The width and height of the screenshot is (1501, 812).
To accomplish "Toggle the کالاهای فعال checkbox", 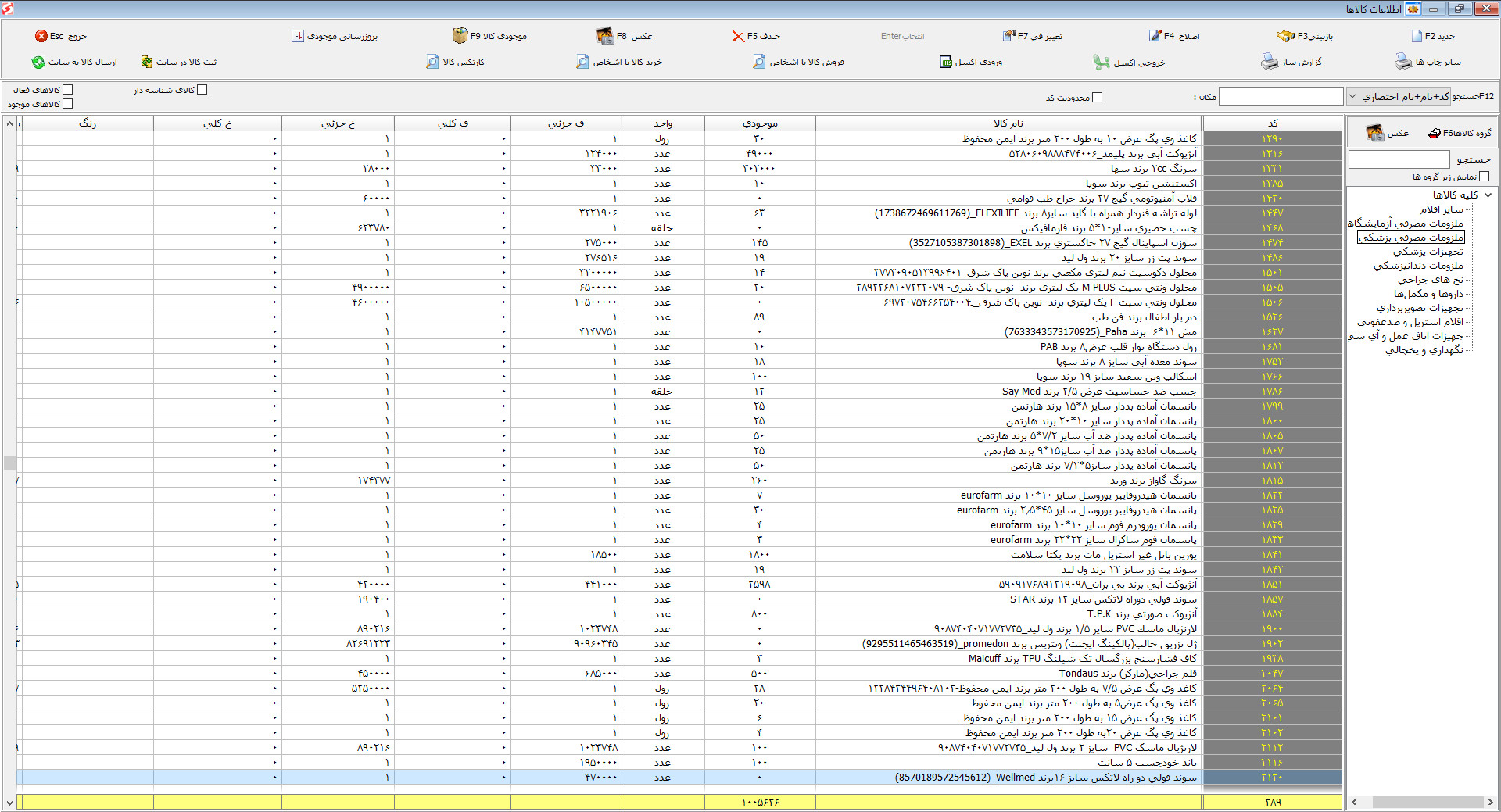I will 68,90.
